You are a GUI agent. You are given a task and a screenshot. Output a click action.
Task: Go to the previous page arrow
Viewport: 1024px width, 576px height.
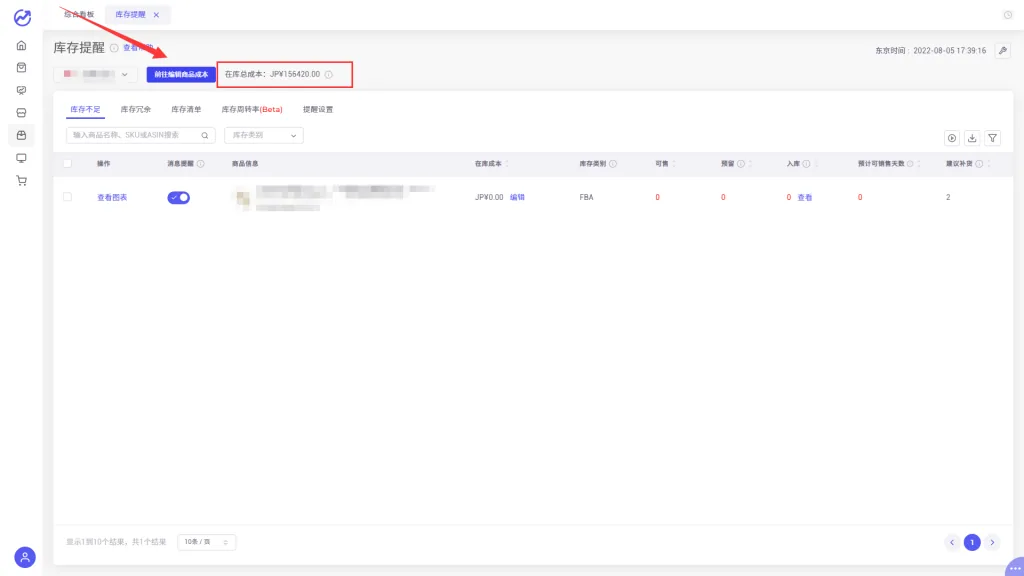[952, 542]
